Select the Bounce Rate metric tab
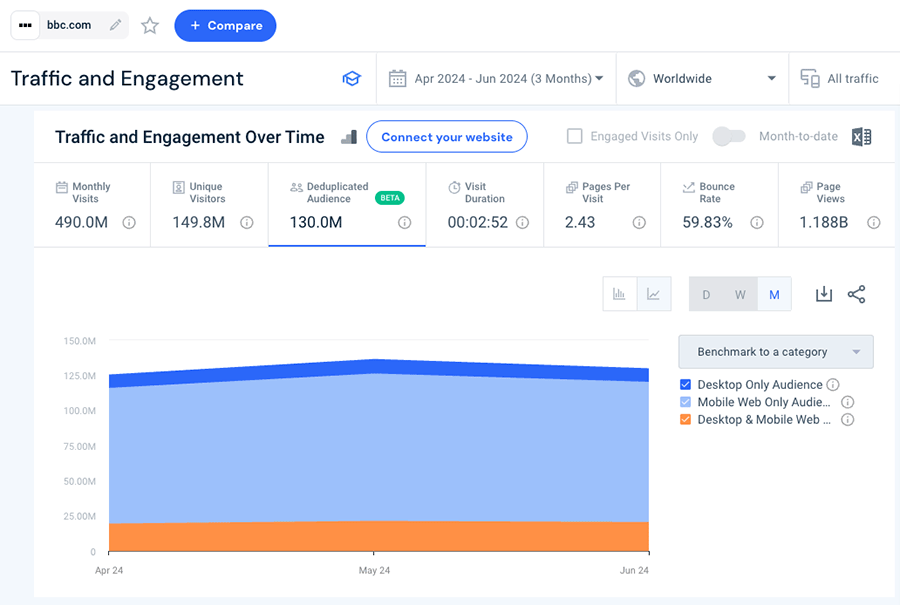This screenshot has width=900, height=605. pos(720,205)
